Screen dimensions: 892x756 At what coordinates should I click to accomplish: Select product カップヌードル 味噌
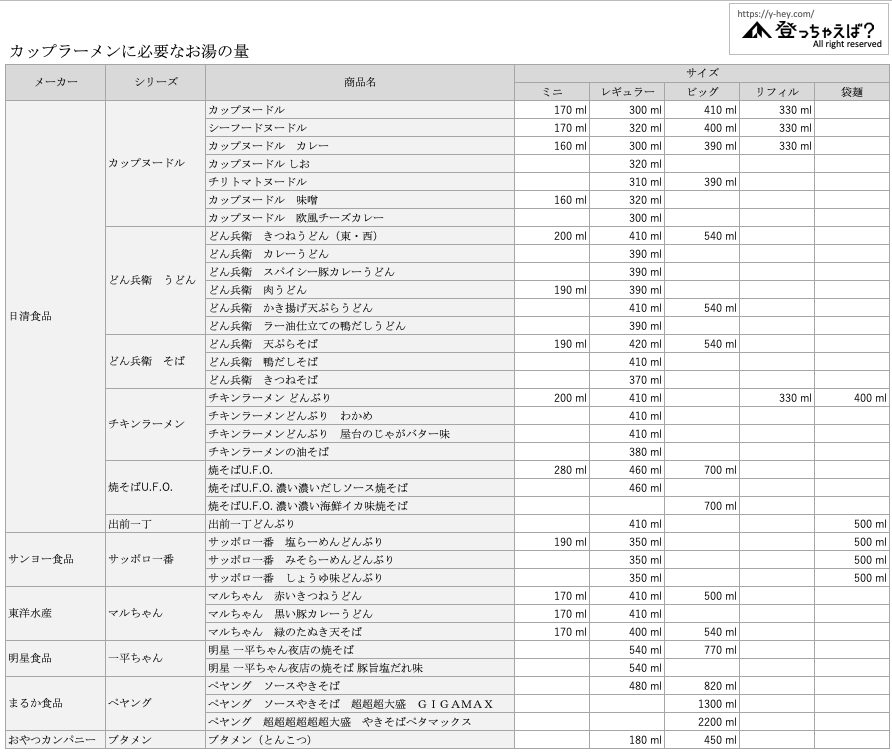pyautogui.click(x=360, y=200)
